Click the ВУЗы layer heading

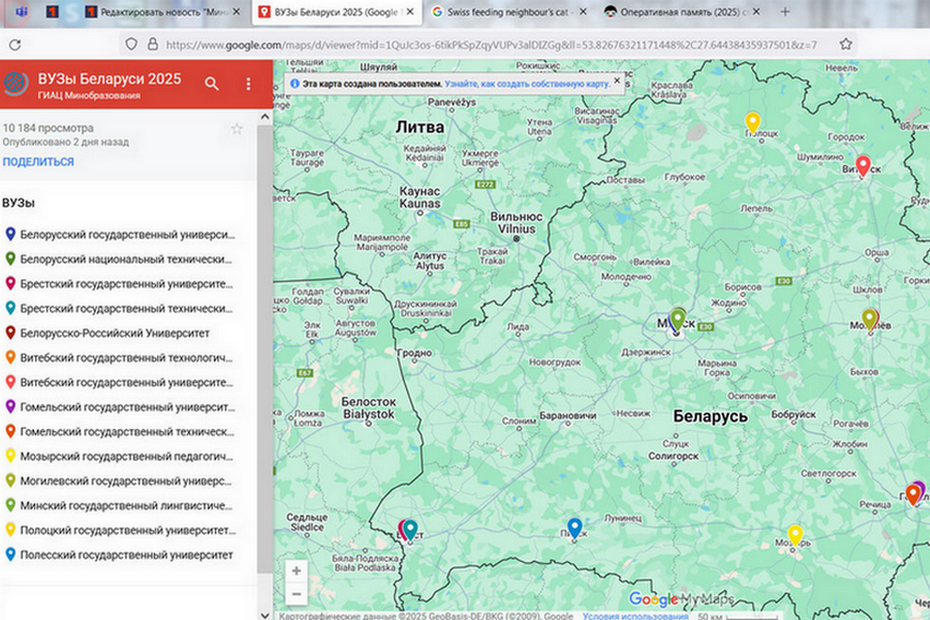tap(18, 203)
